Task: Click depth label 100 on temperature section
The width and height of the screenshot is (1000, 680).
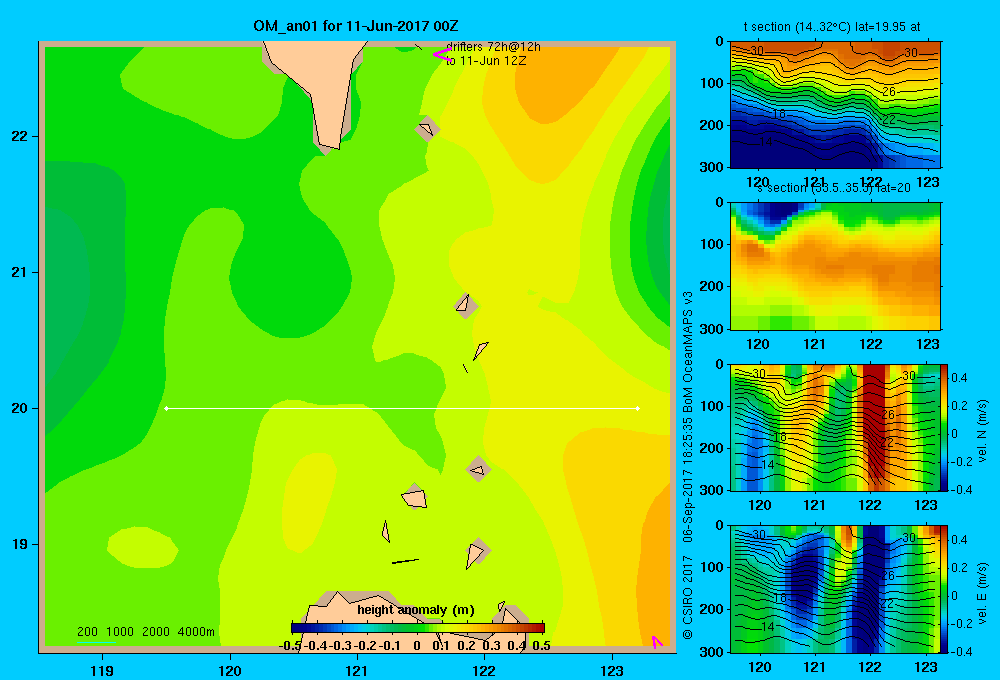Action: pyautogui.click(x=712, y=83)
